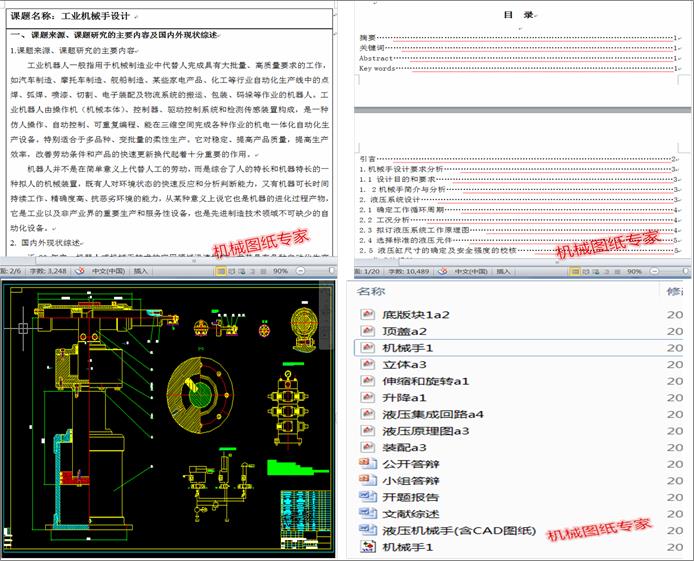Toggle 插入 insert mode in left Word status bar
This screenshot has height=561, width=694.
[x=140, y=271]
